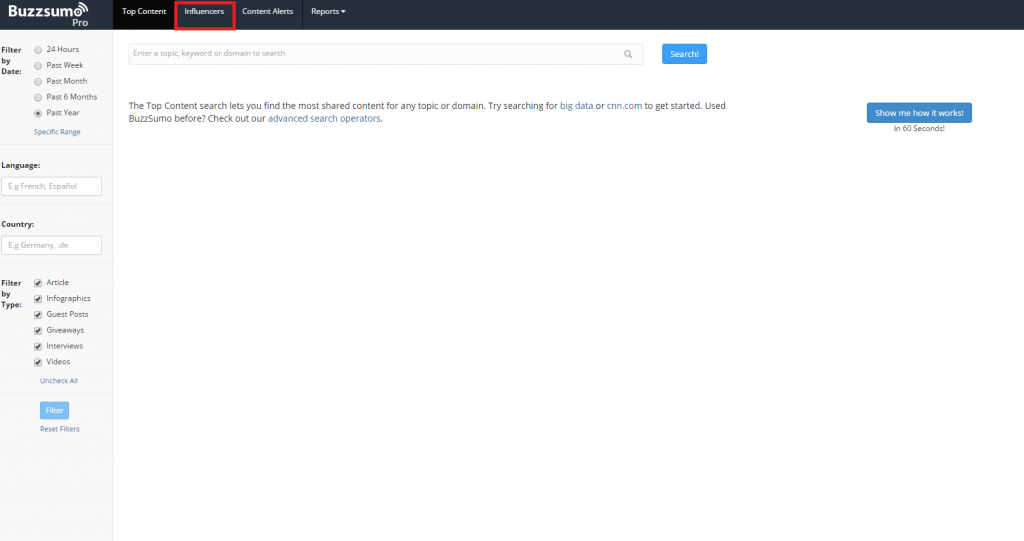This screenshot has width=1024, height=541.
Task: Focus the Country input field
Action: [x=52, y=245]
